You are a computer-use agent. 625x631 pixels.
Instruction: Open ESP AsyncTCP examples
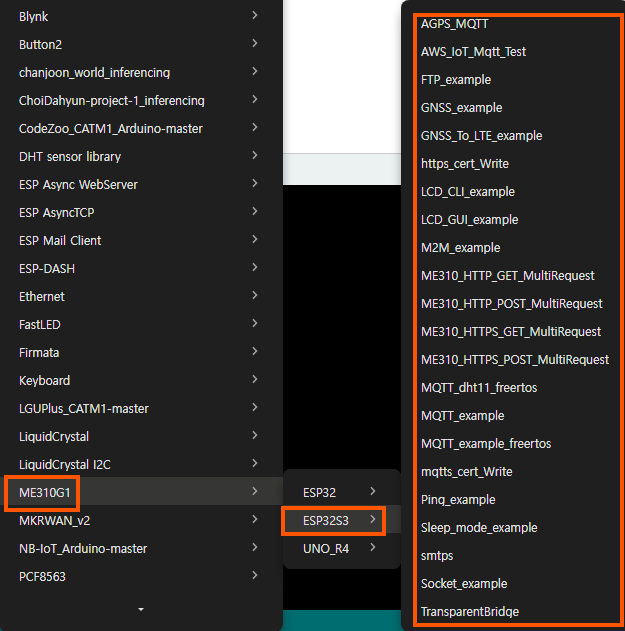(x=141, y=212)
